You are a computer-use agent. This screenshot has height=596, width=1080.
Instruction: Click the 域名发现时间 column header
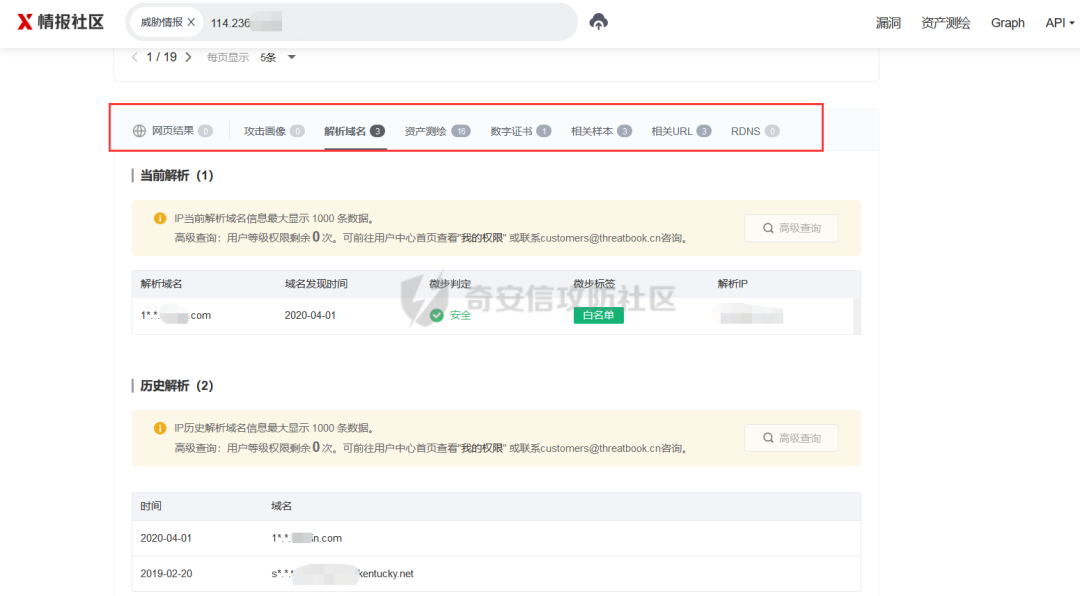tap(316, 284)
